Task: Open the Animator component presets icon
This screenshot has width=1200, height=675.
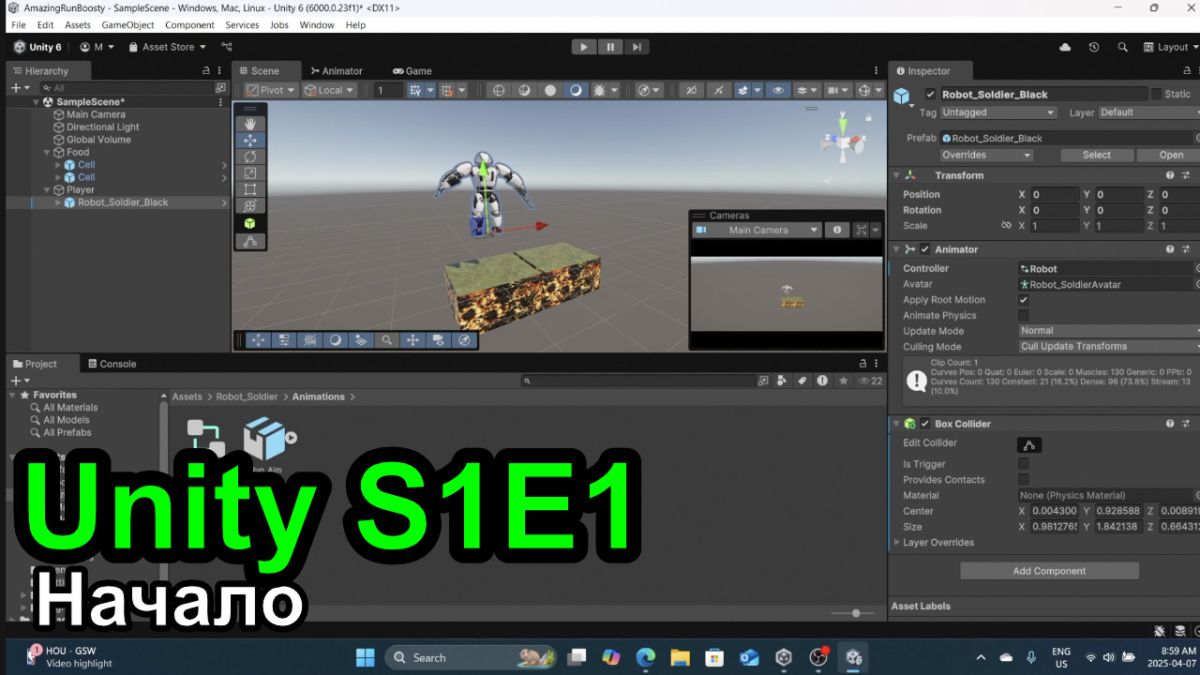Action: click(x=1187, y=249)
